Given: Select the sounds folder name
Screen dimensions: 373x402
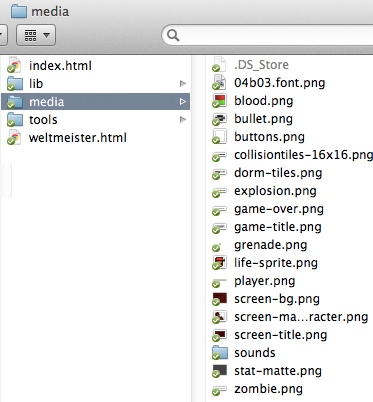Looking at the screenshot, I should click(x=255, y=353).
